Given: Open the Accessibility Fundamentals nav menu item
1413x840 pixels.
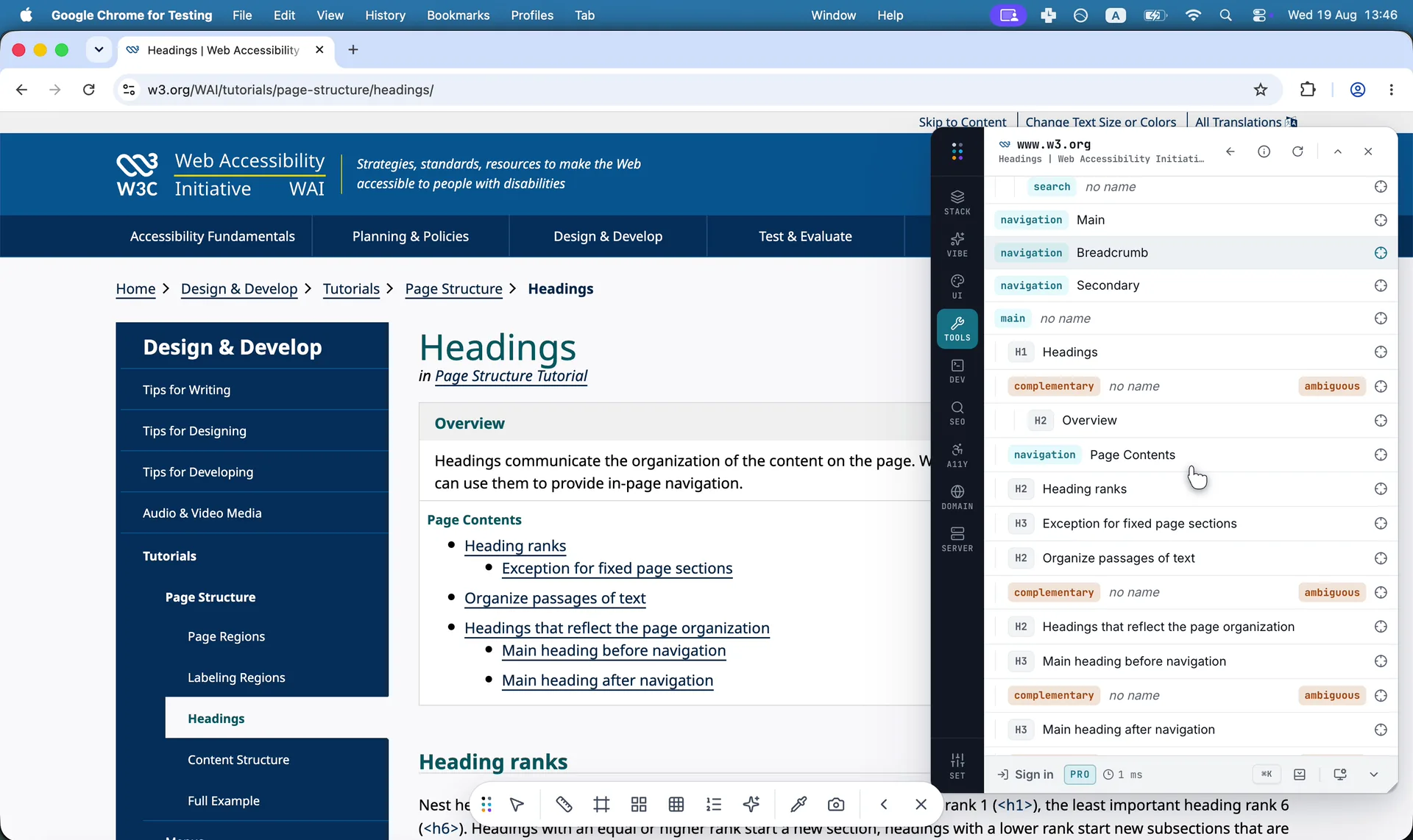Looking at the screenshot, I should click(213, 236).
